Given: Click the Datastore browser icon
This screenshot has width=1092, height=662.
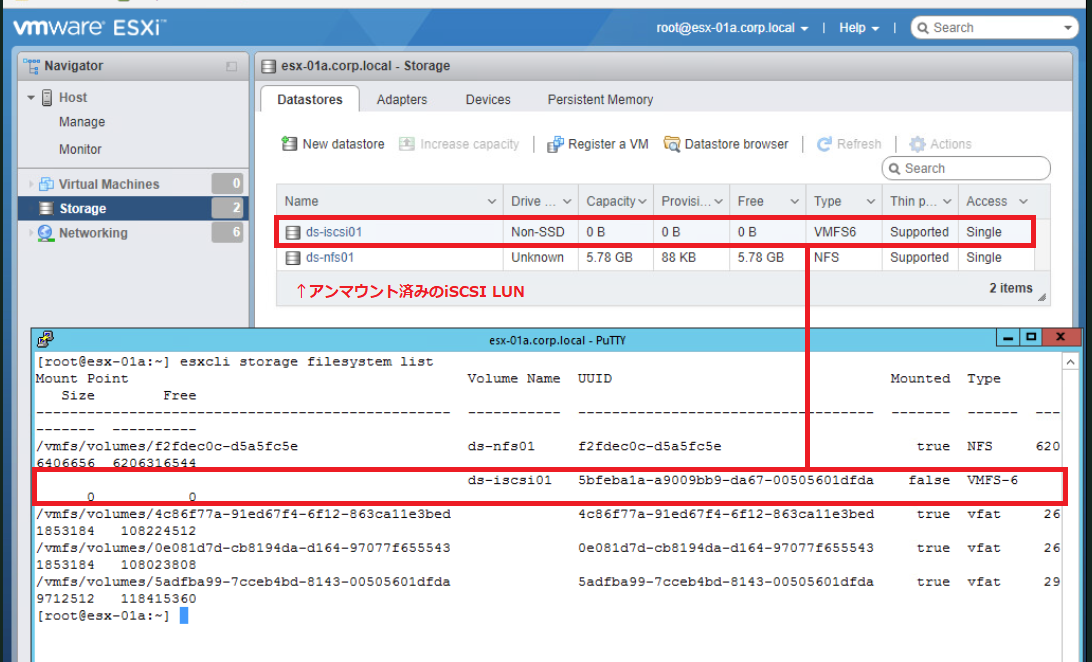Looking at the screenshot, I should [x=671, y=144].
